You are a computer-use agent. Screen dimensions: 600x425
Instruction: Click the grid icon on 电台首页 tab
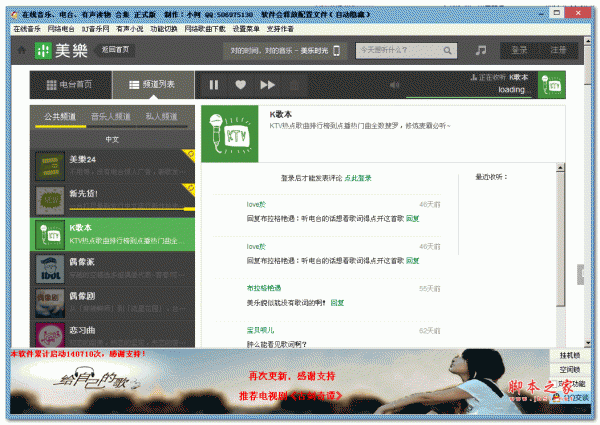pos(51,85)
